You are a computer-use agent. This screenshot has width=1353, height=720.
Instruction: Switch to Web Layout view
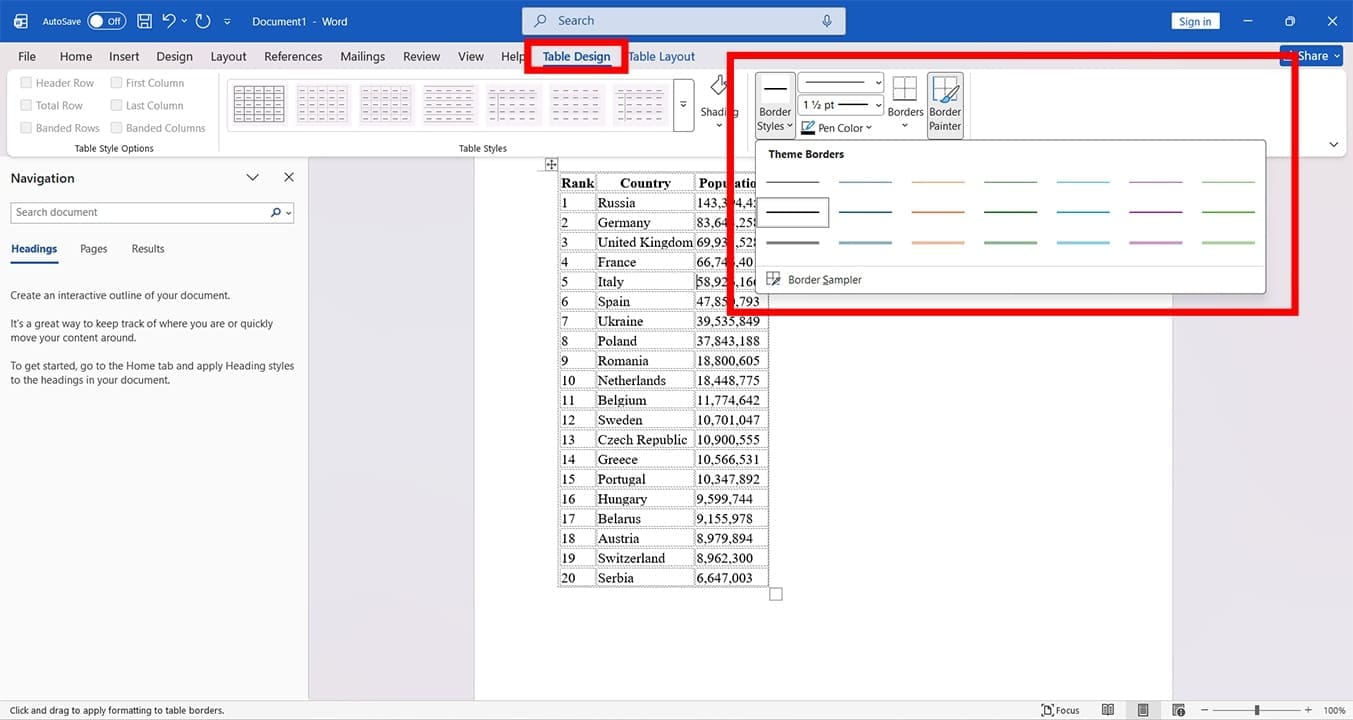(1178, 710)
